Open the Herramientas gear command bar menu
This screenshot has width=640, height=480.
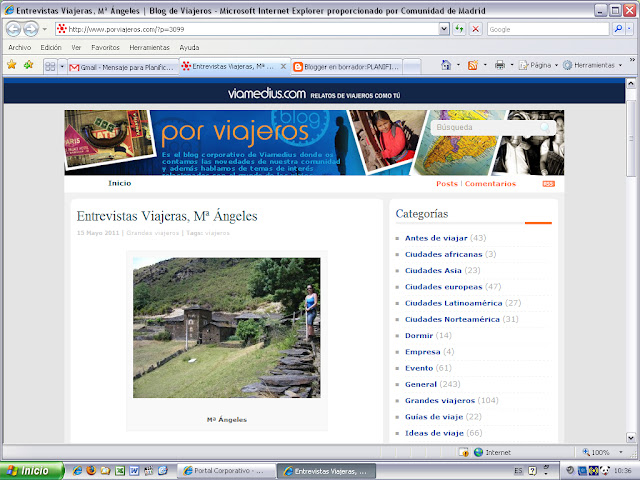tap(592, 65)
